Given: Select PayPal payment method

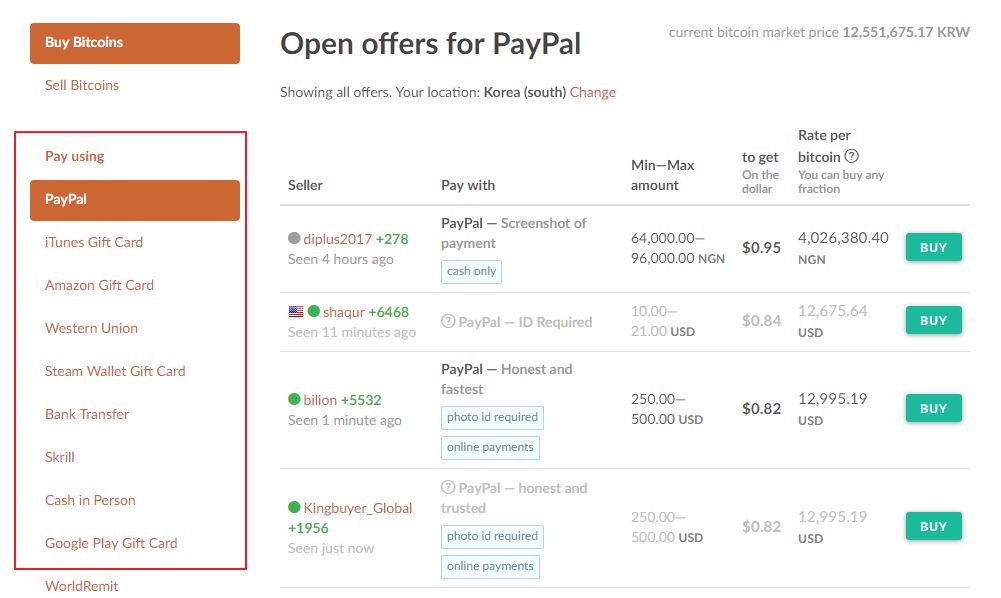Looking at the screenshot, I should (x=135, y=200).
